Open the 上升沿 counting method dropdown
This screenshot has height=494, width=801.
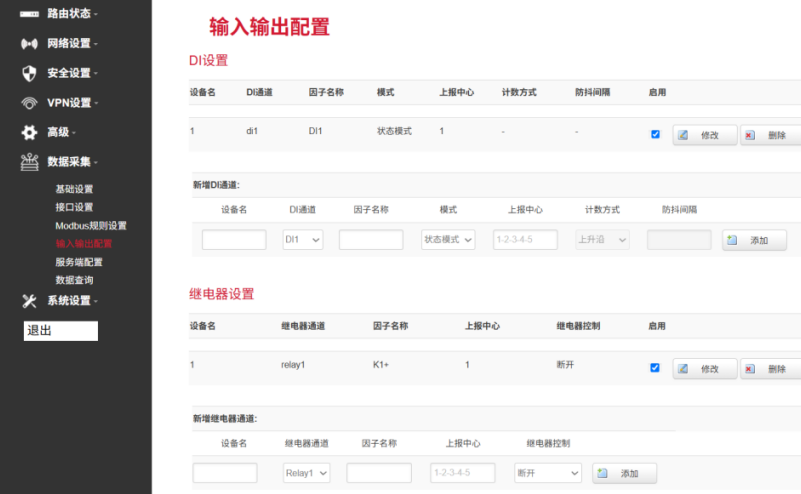(602, 240)
